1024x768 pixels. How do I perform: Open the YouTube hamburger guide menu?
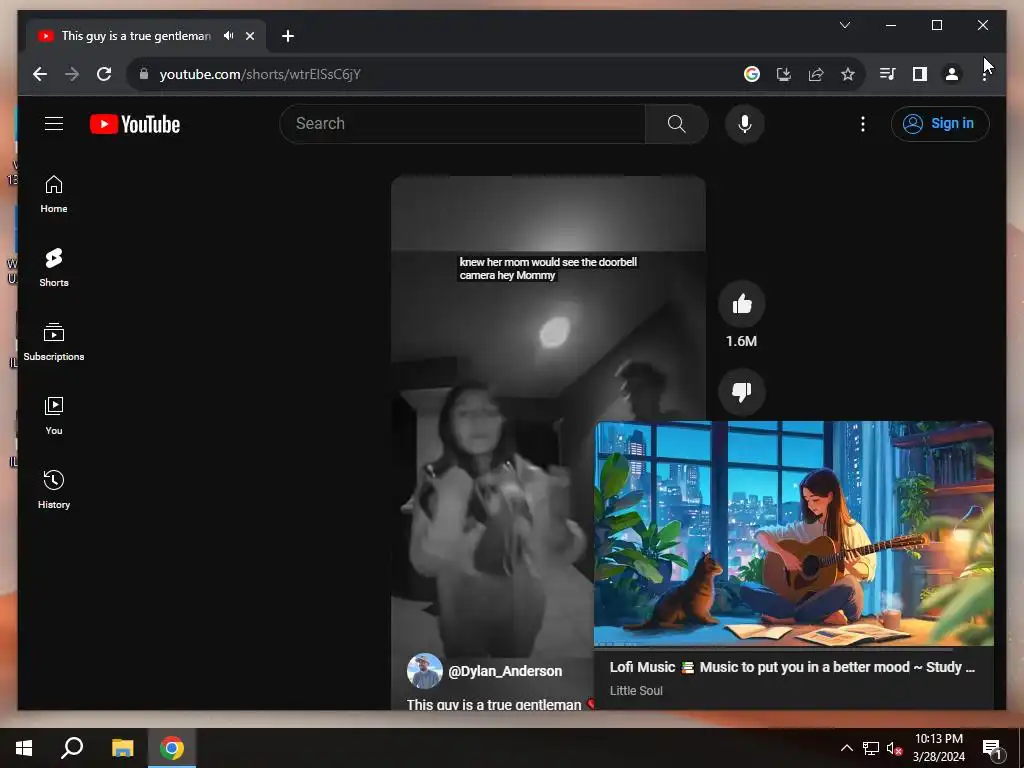coord(54,123)
